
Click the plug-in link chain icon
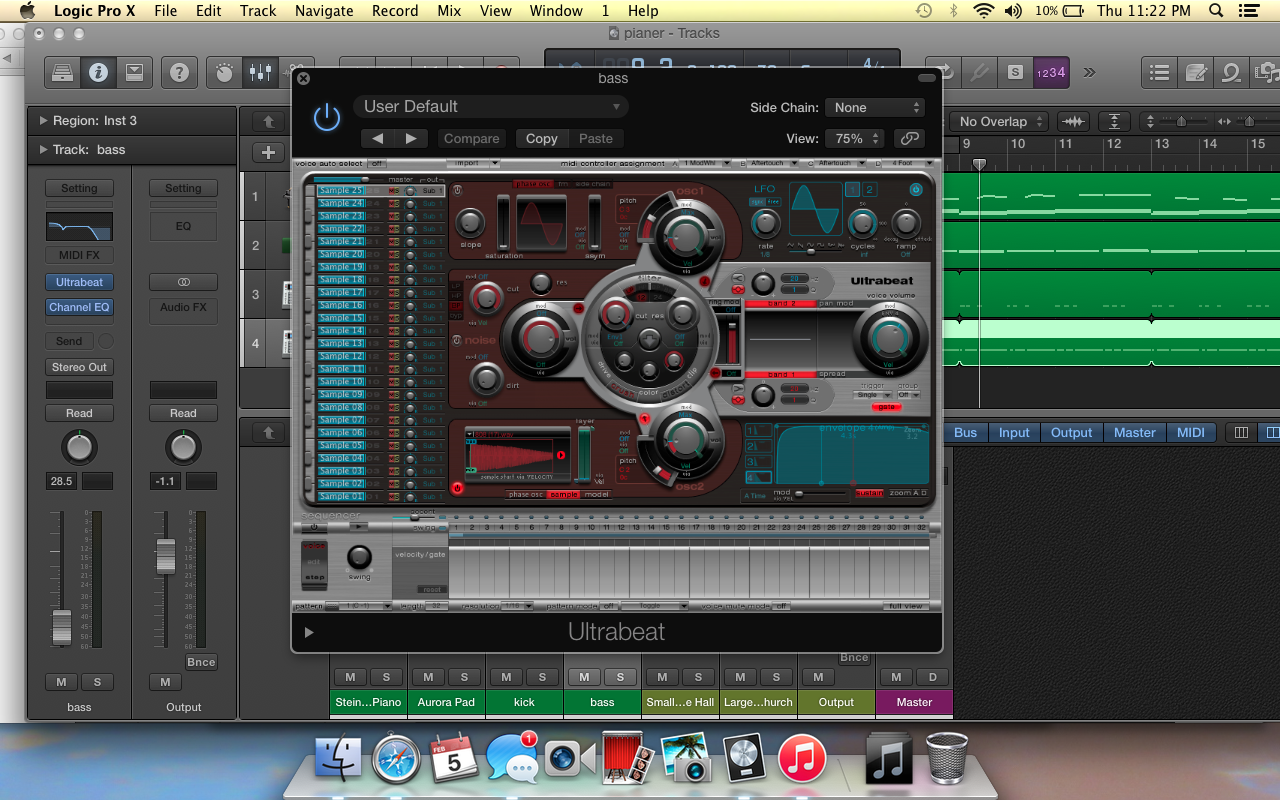[909, 138]
